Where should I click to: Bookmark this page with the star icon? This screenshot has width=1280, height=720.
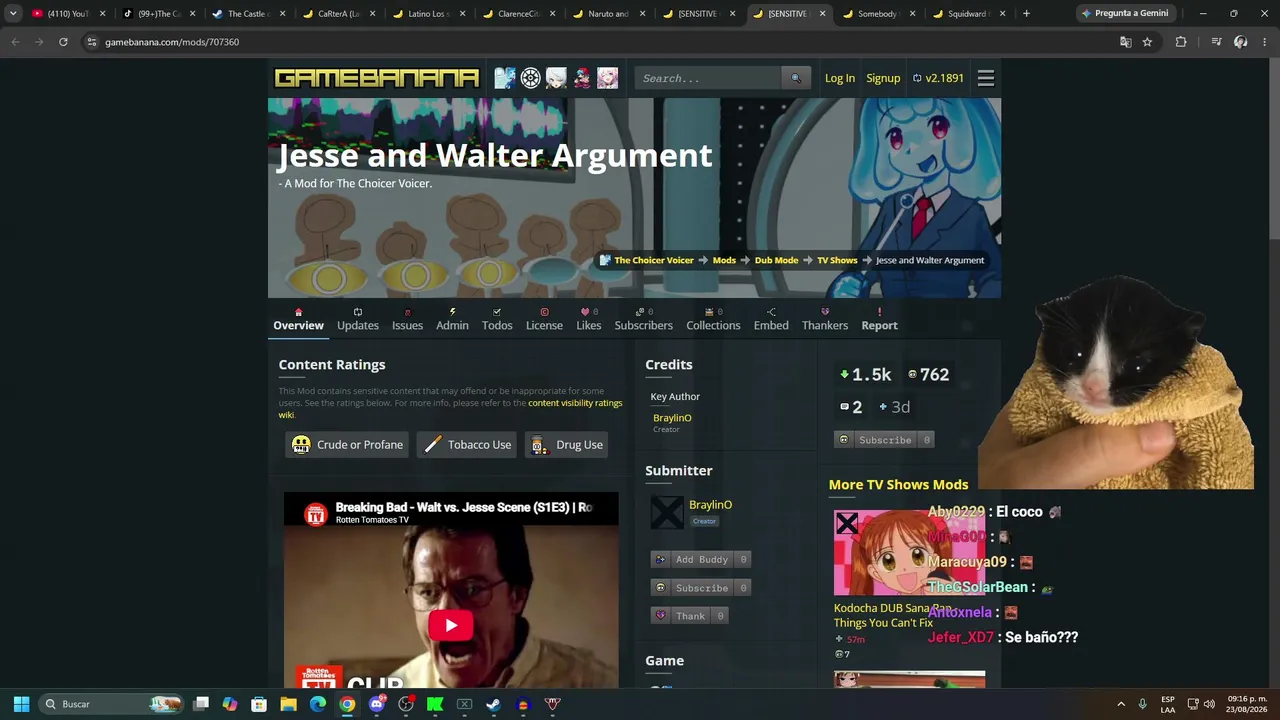tap(1147, 42)
